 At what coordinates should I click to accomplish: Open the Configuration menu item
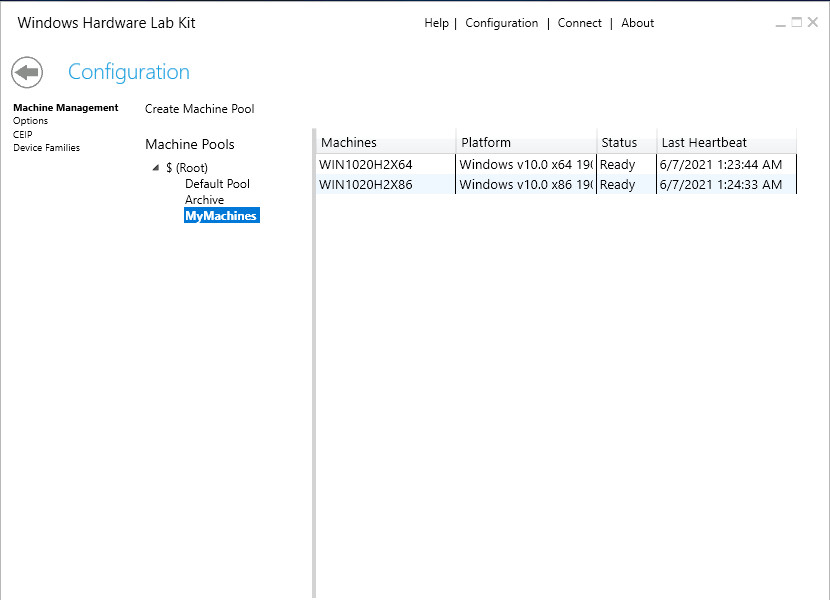click(501, 23)
